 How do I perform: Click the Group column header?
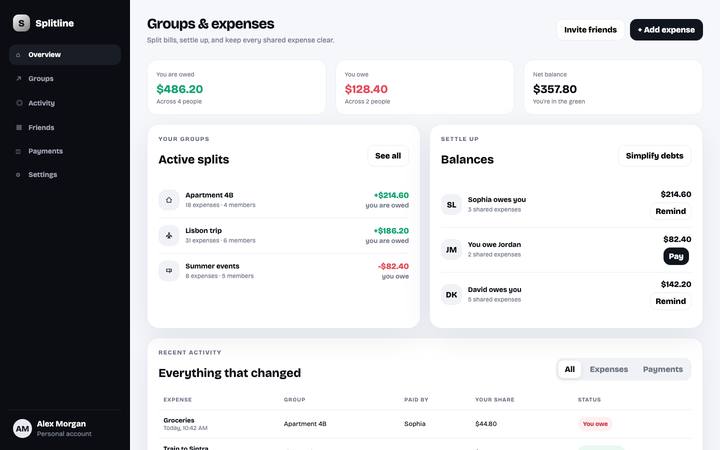coord(294,399)
